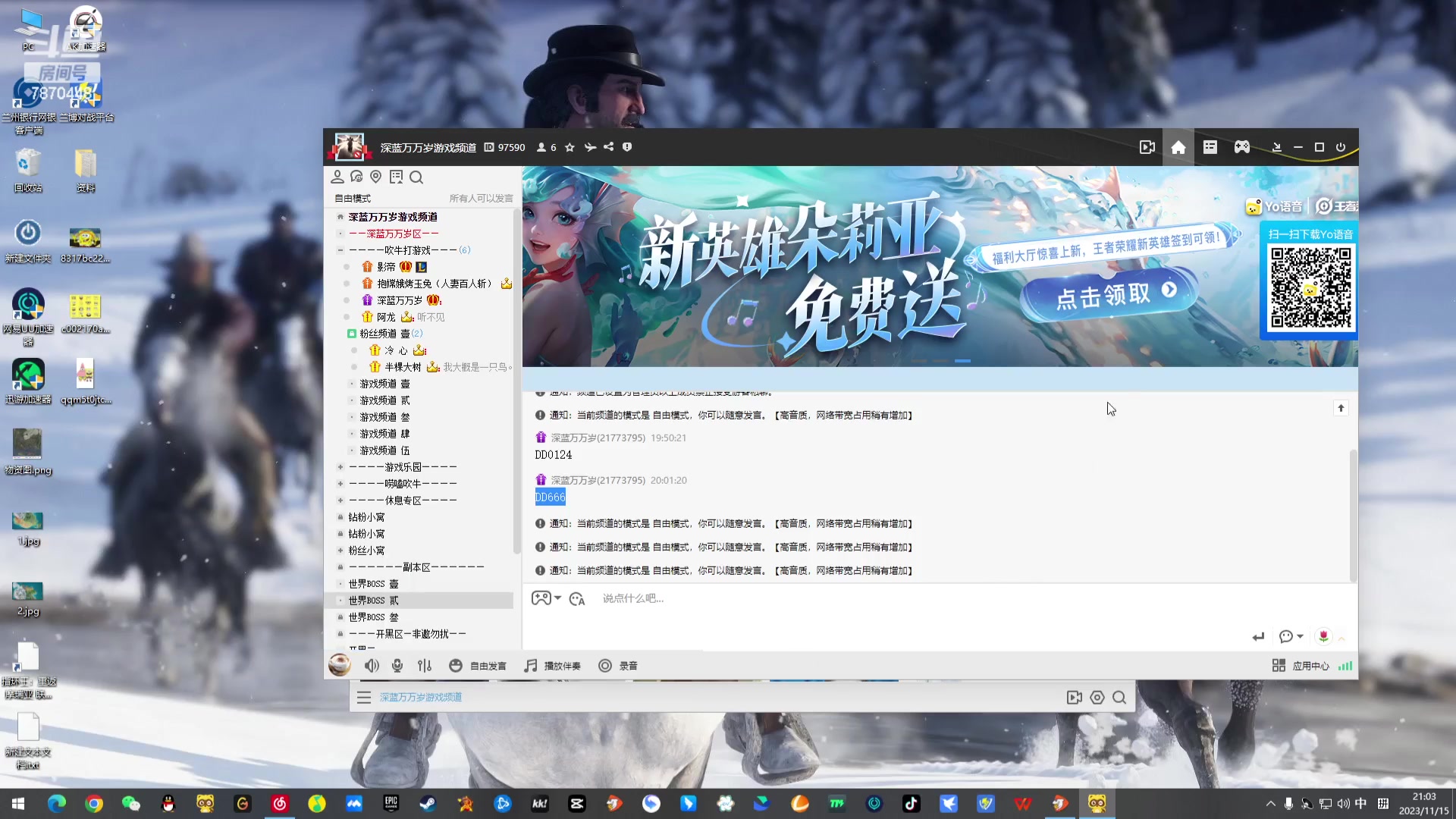Open the 应用中心 app center

pyautogui.click(x=1301, y=666)
